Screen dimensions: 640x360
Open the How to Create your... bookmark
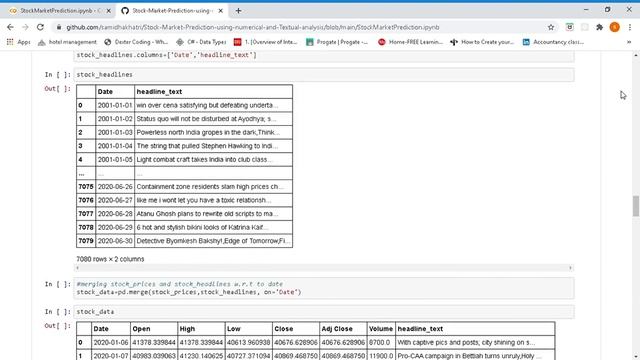pyautogui.click(x=482, y=42)
